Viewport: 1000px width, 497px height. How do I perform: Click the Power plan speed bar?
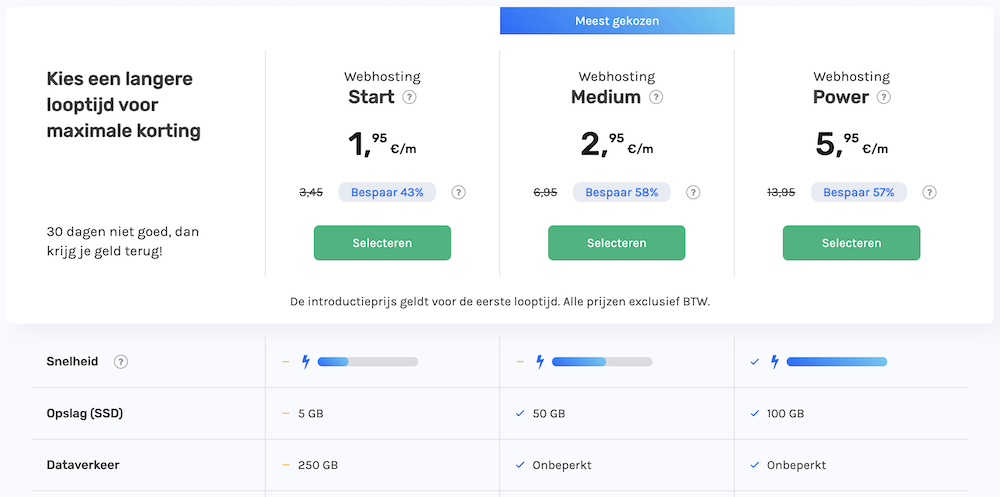[x=836, y=362]
